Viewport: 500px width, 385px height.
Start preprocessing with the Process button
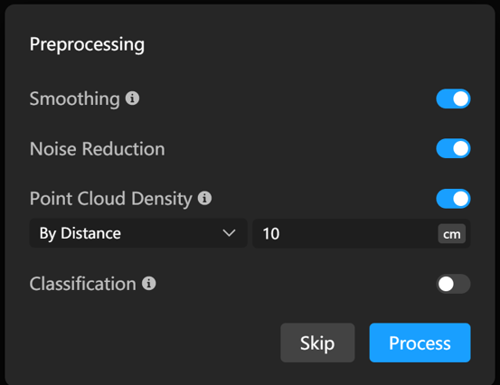420,343
